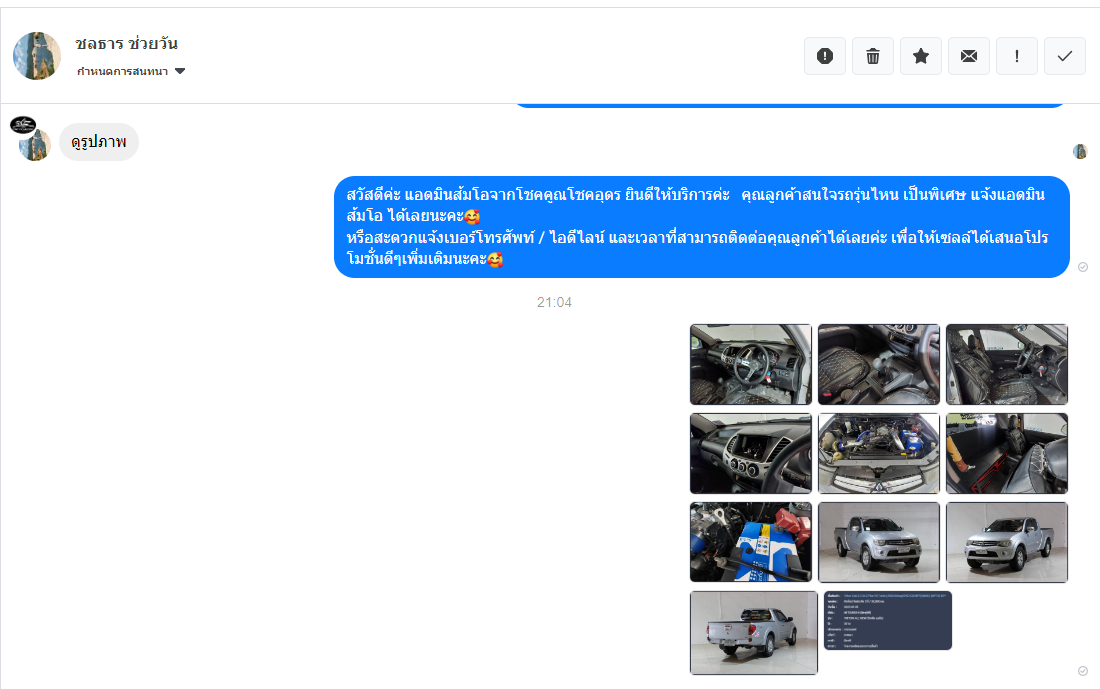Open the dashboard radio console photo
The image size is (1100, 689).
(750, 453)
